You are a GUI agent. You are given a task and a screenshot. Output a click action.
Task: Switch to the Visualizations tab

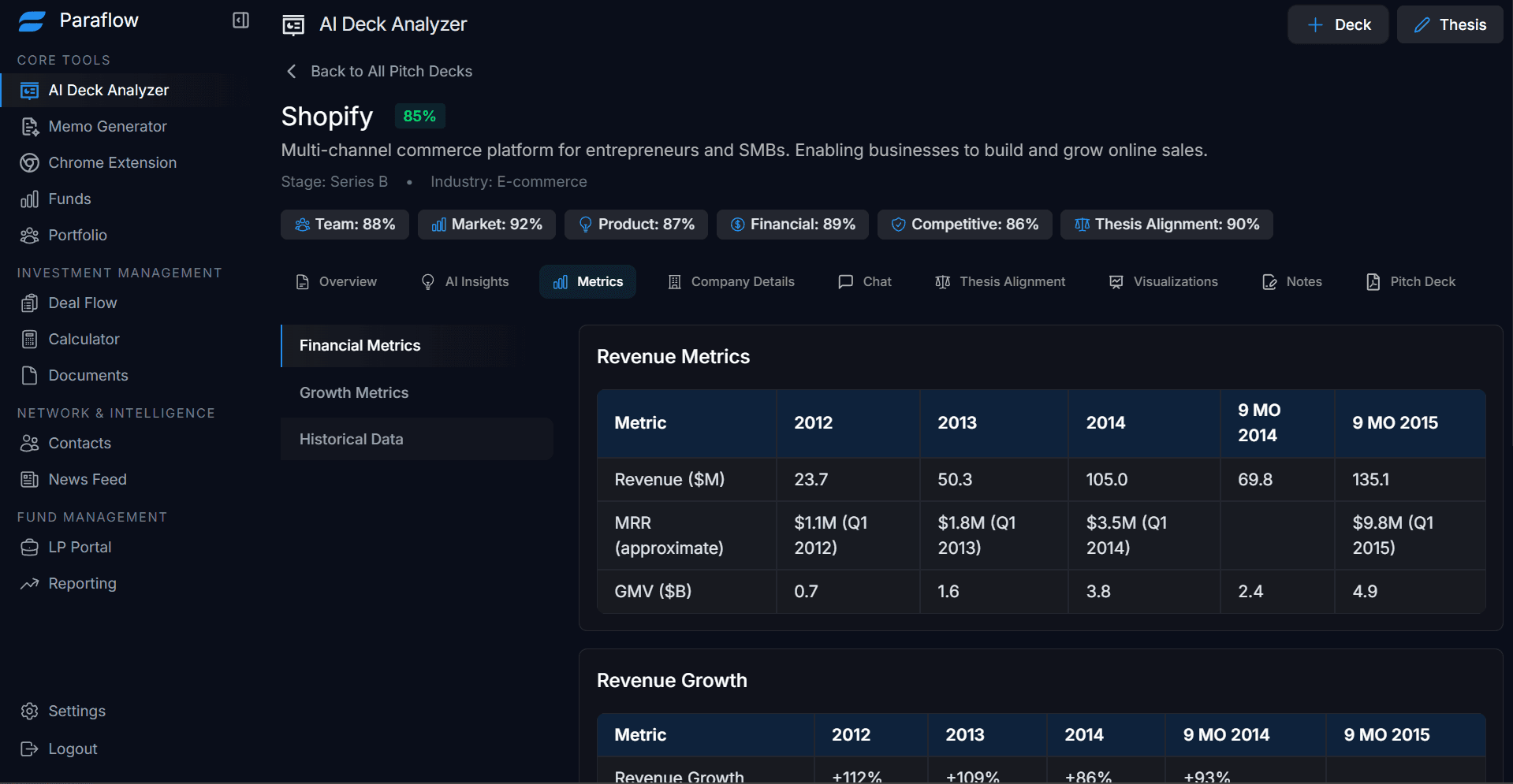[1164, 281]
